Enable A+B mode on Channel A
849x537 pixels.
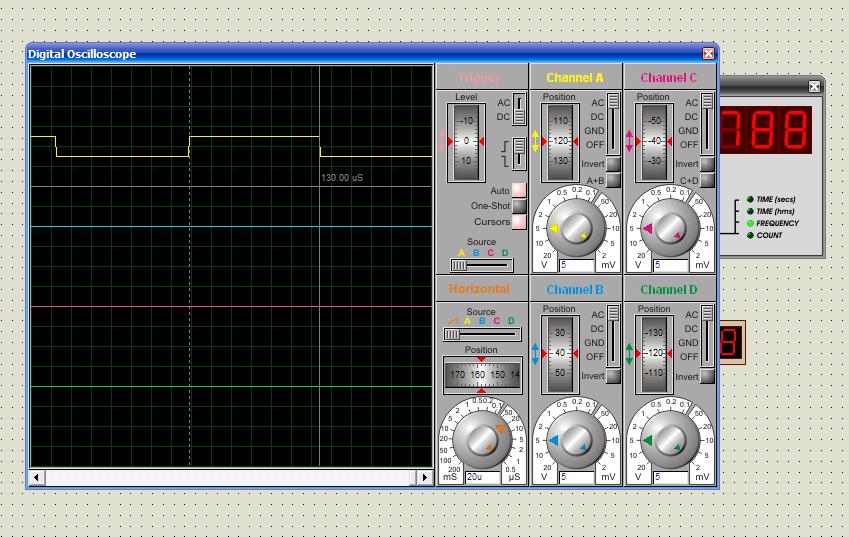tap(614, 181)
